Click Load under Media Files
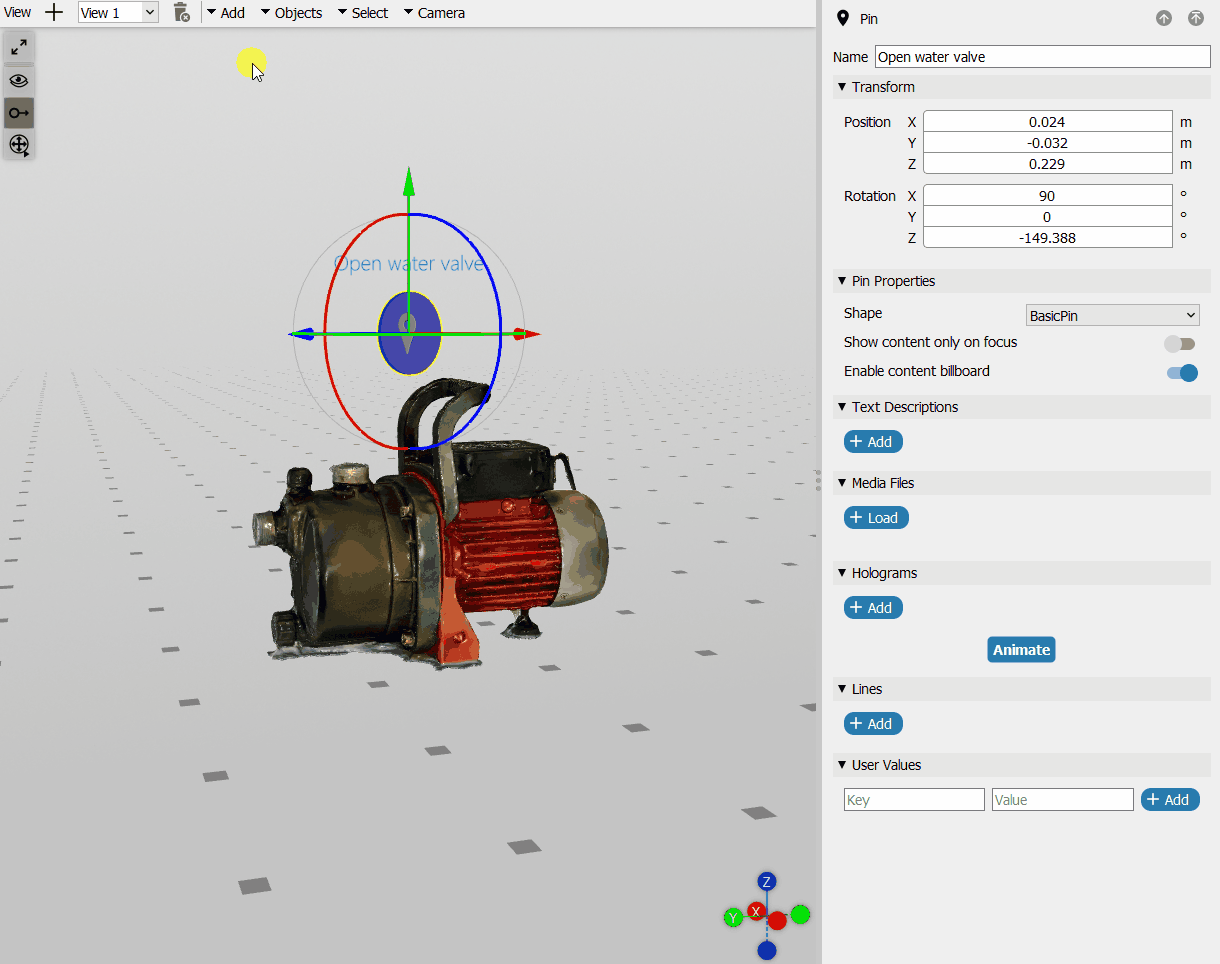The height and width of the screenshot is (964, 1220). 876,518
